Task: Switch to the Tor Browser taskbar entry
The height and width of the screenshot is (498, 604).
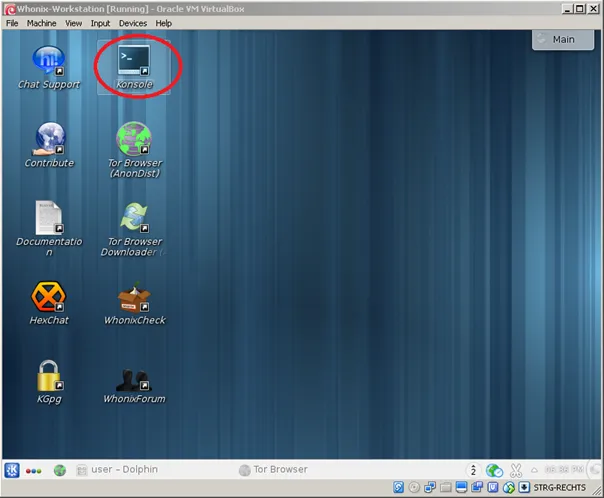Action: pyautogui.click(x=273, y=469)
